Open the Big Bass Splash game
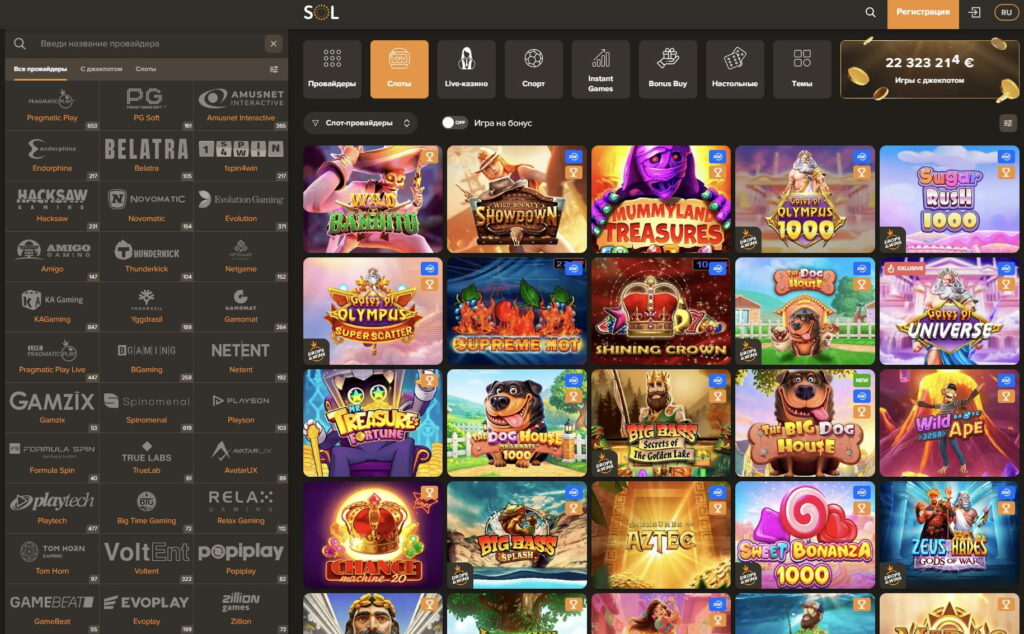This screenshot has width=1024, height=634. [517, 535]
